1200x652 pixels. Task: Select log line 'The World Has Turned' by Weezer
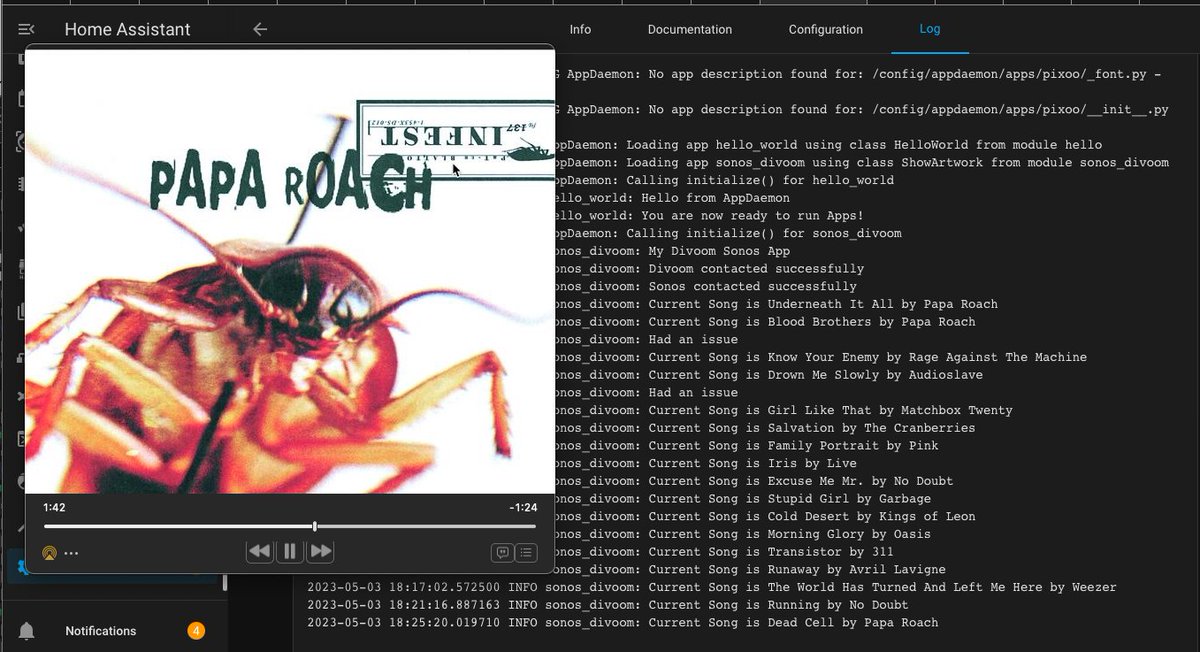(712, 587)
